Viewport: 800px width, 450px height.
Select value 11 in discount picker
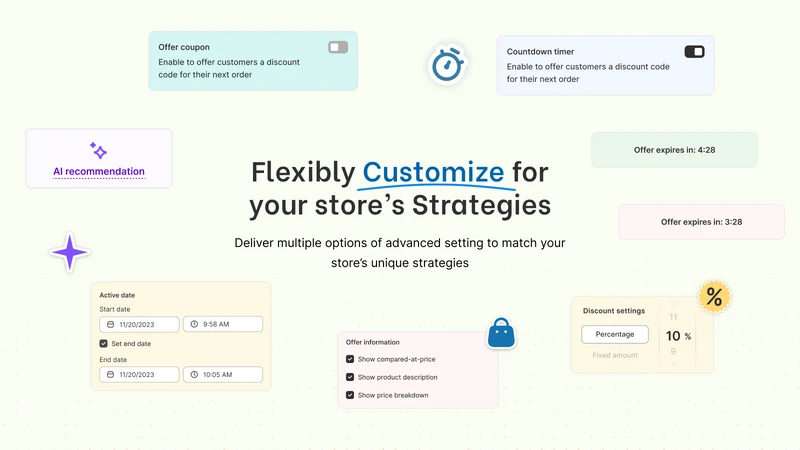pyautogui.click(x=673, y=317)
